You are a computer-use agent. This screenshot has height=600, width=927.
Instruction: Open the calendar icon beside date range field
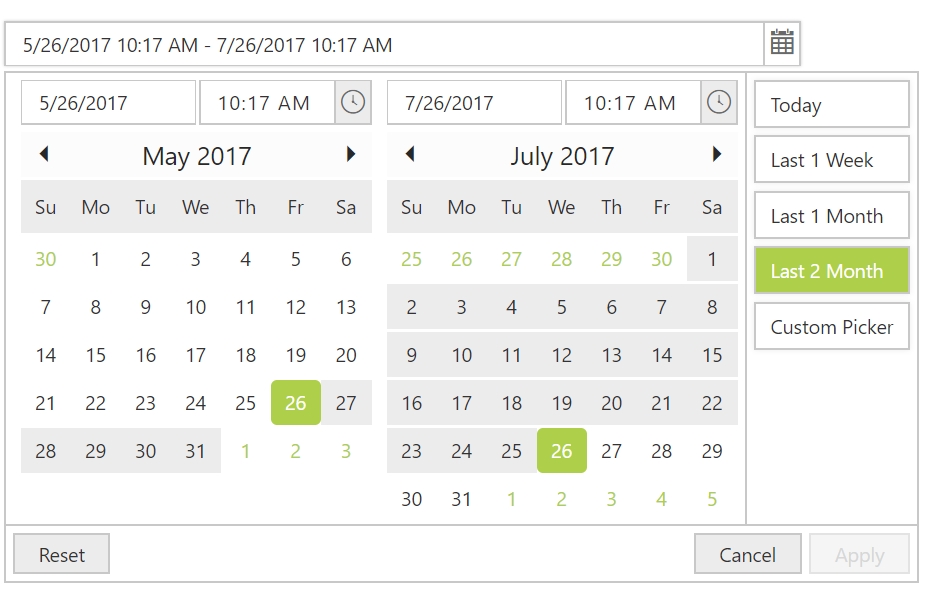pos(782,43)
